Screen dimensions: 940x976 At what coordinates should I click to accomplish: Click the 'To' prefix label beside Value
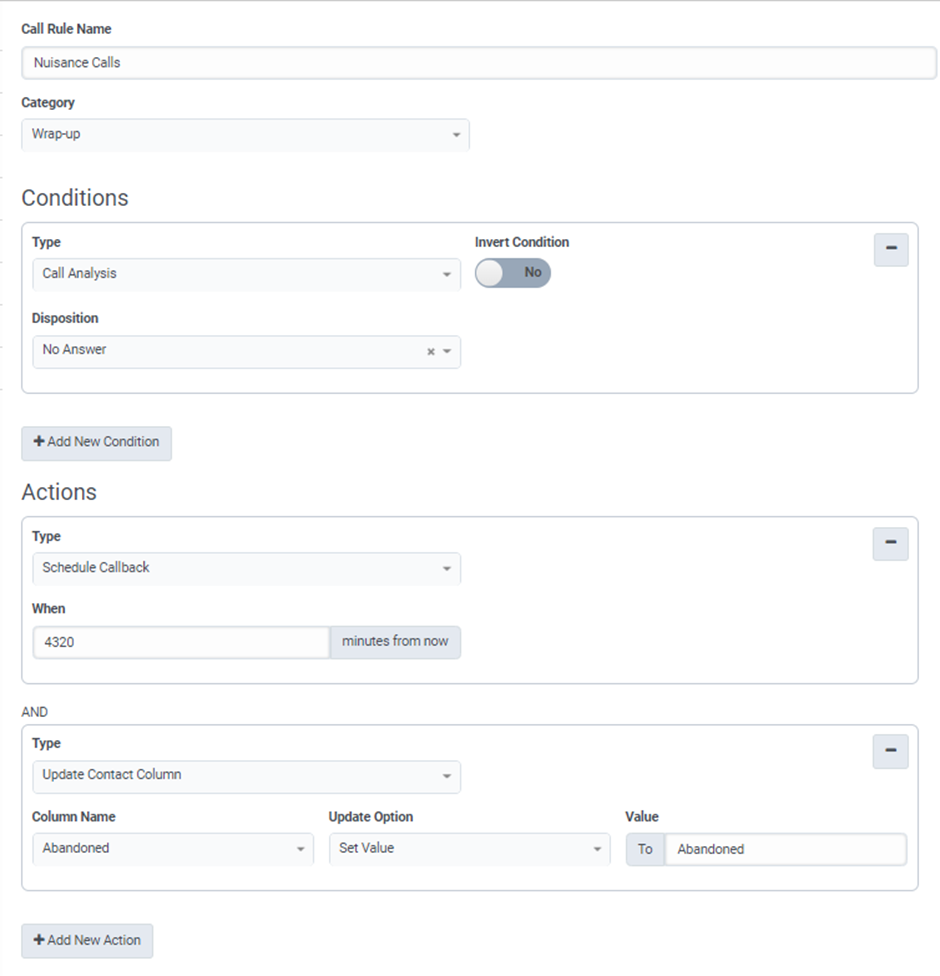[645, 850]
